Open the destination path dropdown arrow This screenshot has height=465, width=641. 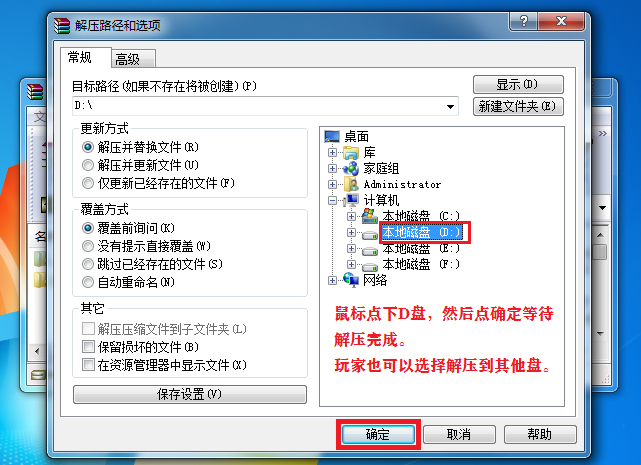(x=450, y=106)
